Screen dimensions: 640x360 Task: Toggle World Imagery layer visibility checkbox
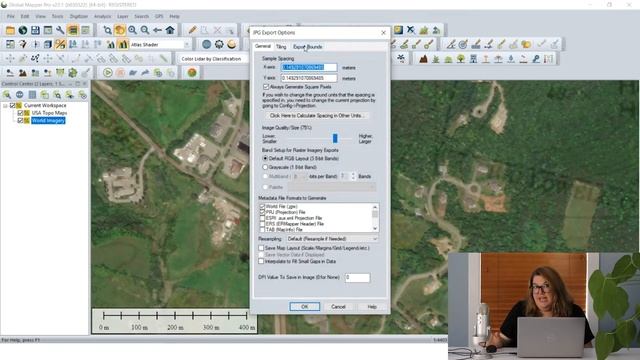(x=20, y=120)
